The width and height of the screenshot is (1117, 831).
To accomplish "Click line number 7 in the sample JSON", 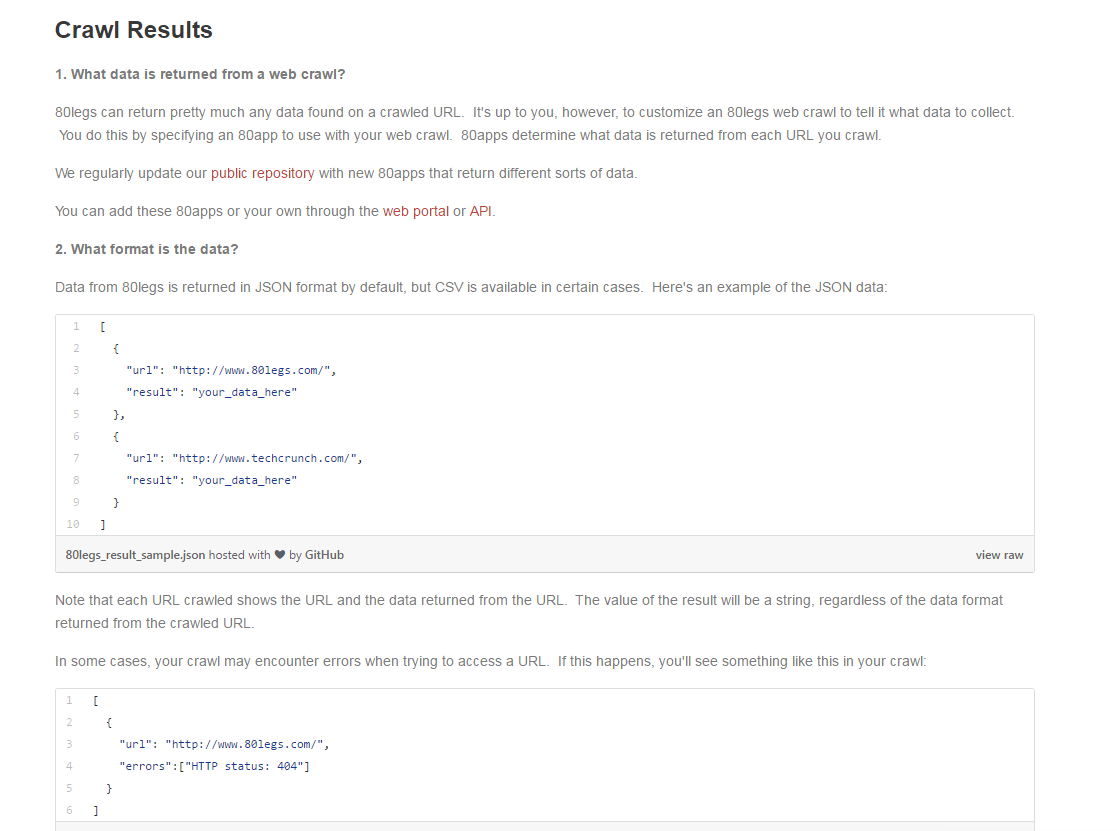I will click(76, 458).
